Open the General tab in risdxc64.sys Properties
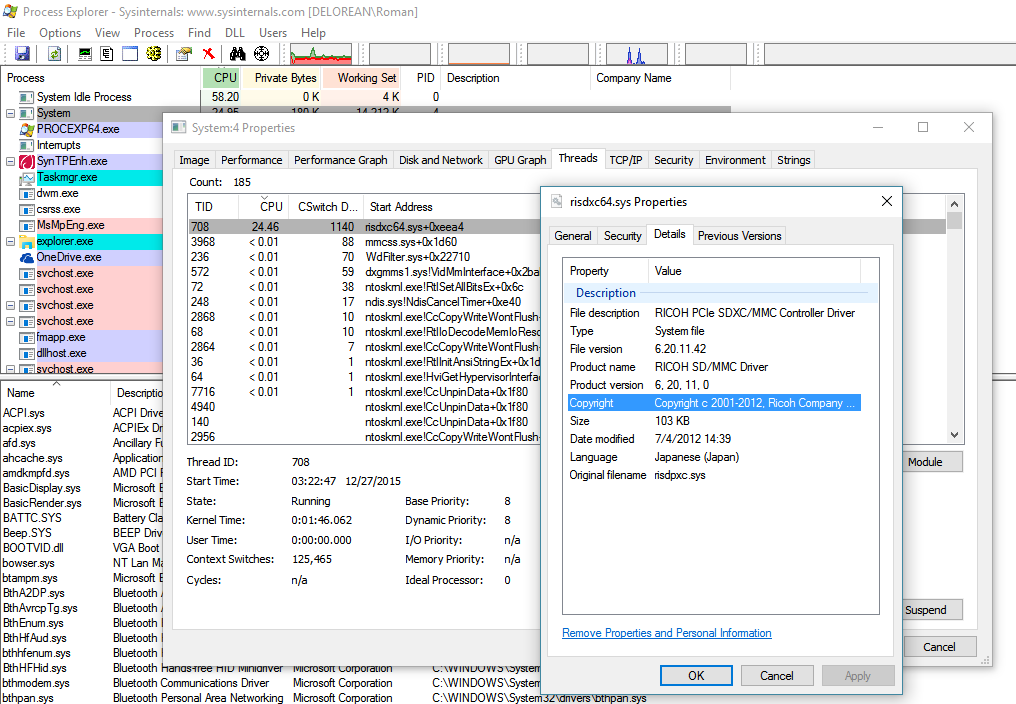Image resolution: width=1016 pixels, height=704 pixels. pyautogui.click(x=573, y=236)
